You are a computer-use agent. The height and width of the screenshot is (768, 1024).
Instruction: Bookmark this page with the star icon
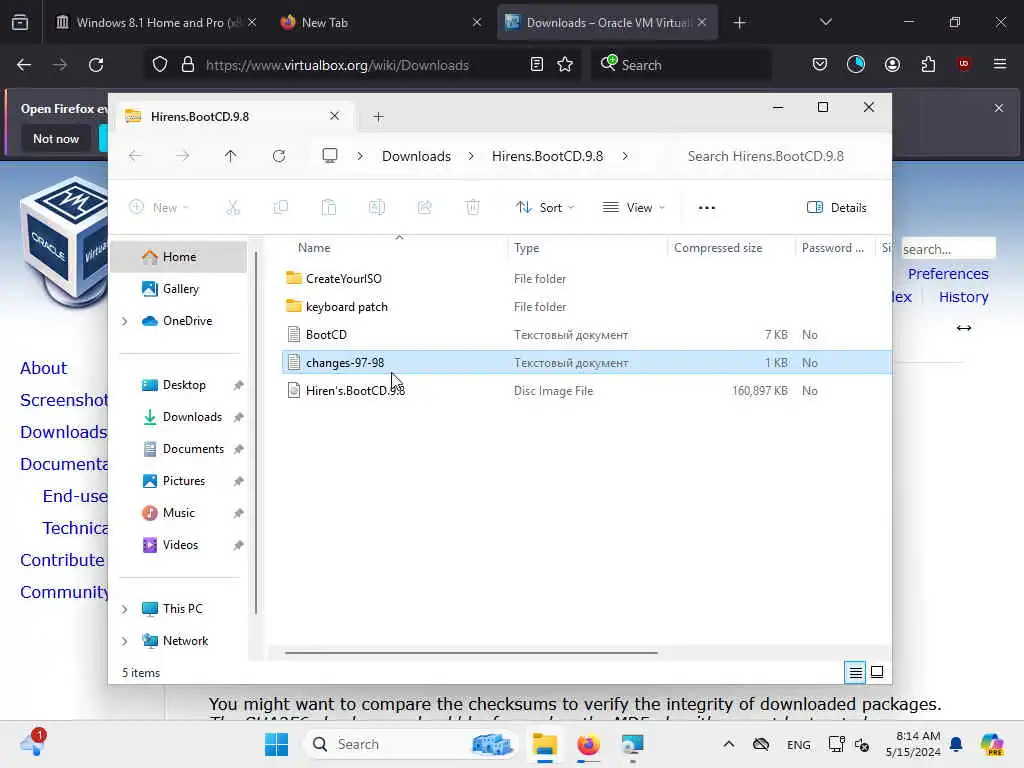pos(565,65)
